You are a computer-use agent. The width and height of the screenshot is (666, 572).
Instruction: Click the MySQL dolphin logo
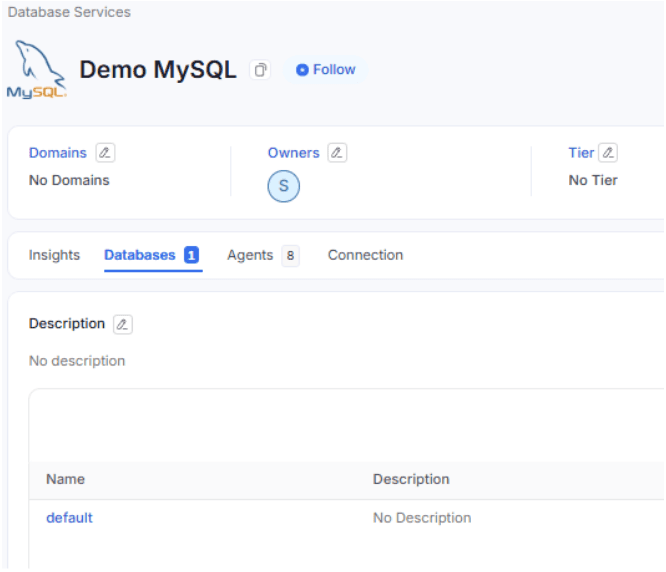pyautogui.click(x=37, y=71)
